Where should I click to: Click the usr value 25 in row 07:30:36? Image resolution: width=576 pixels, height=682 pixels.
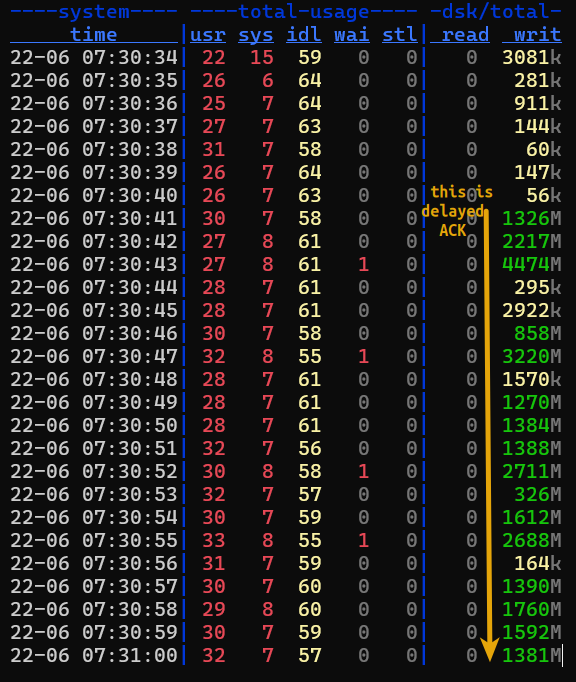(214, 104)
